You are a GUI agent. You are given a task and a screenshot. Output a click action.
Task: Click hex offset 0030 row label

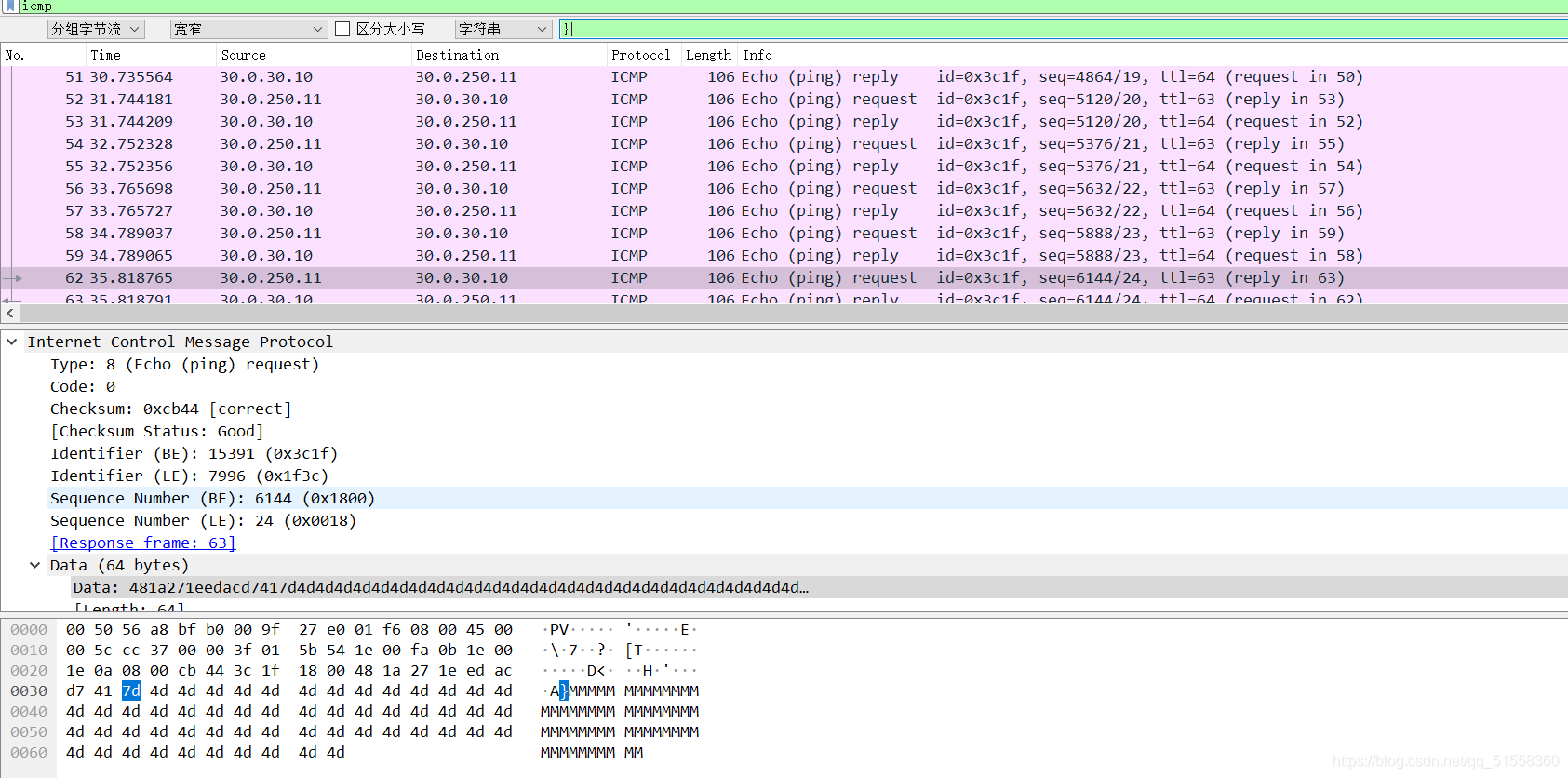click(29, 691)
